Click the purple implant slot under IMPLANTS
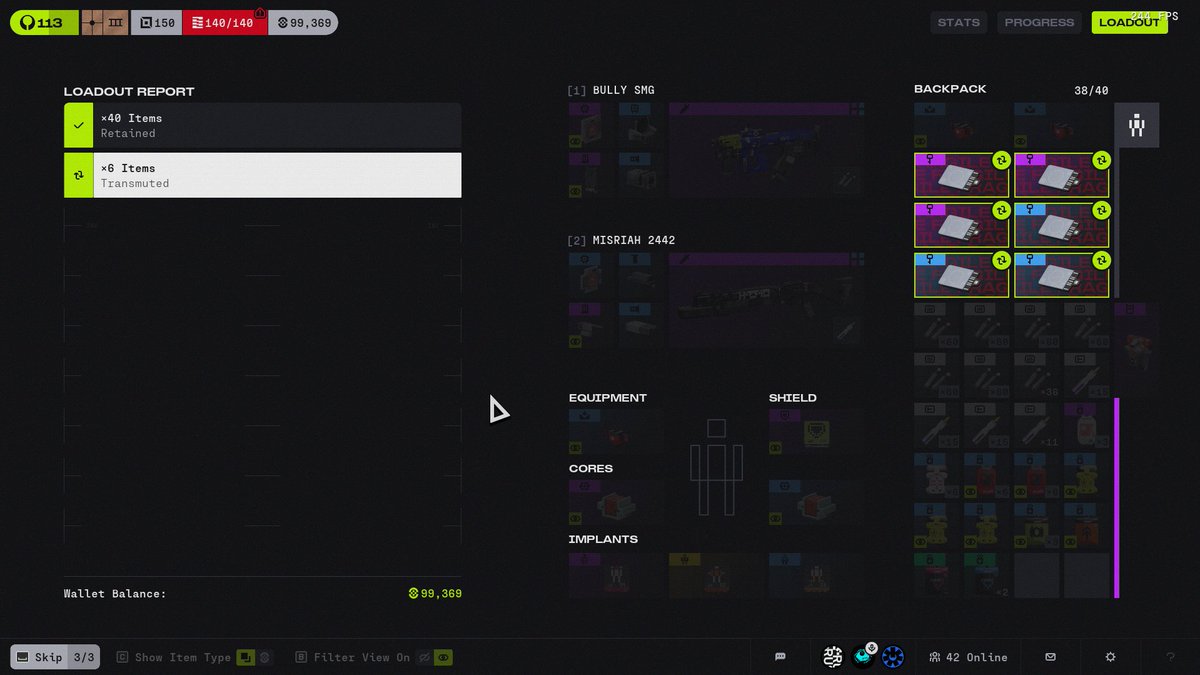 coord(616,576)
